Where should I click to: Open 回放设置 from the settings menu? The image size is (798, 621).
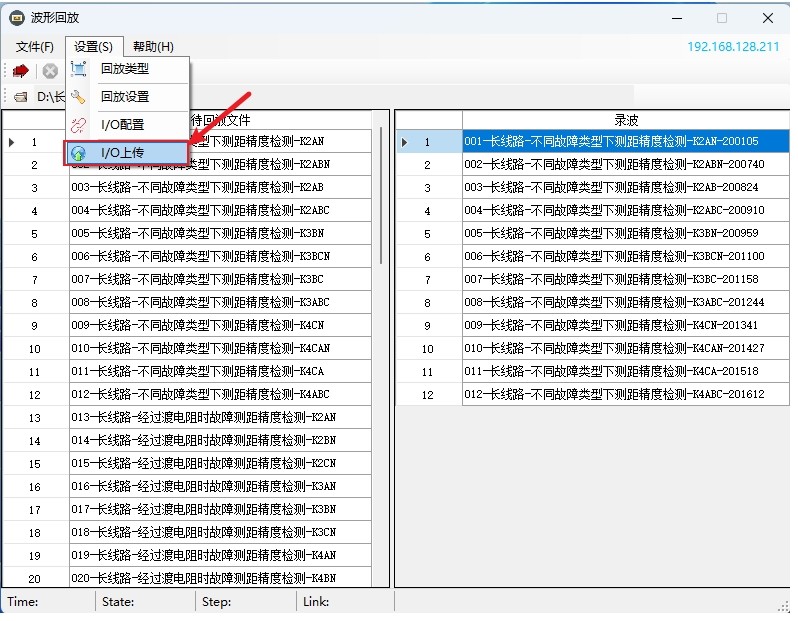[125, 97]
